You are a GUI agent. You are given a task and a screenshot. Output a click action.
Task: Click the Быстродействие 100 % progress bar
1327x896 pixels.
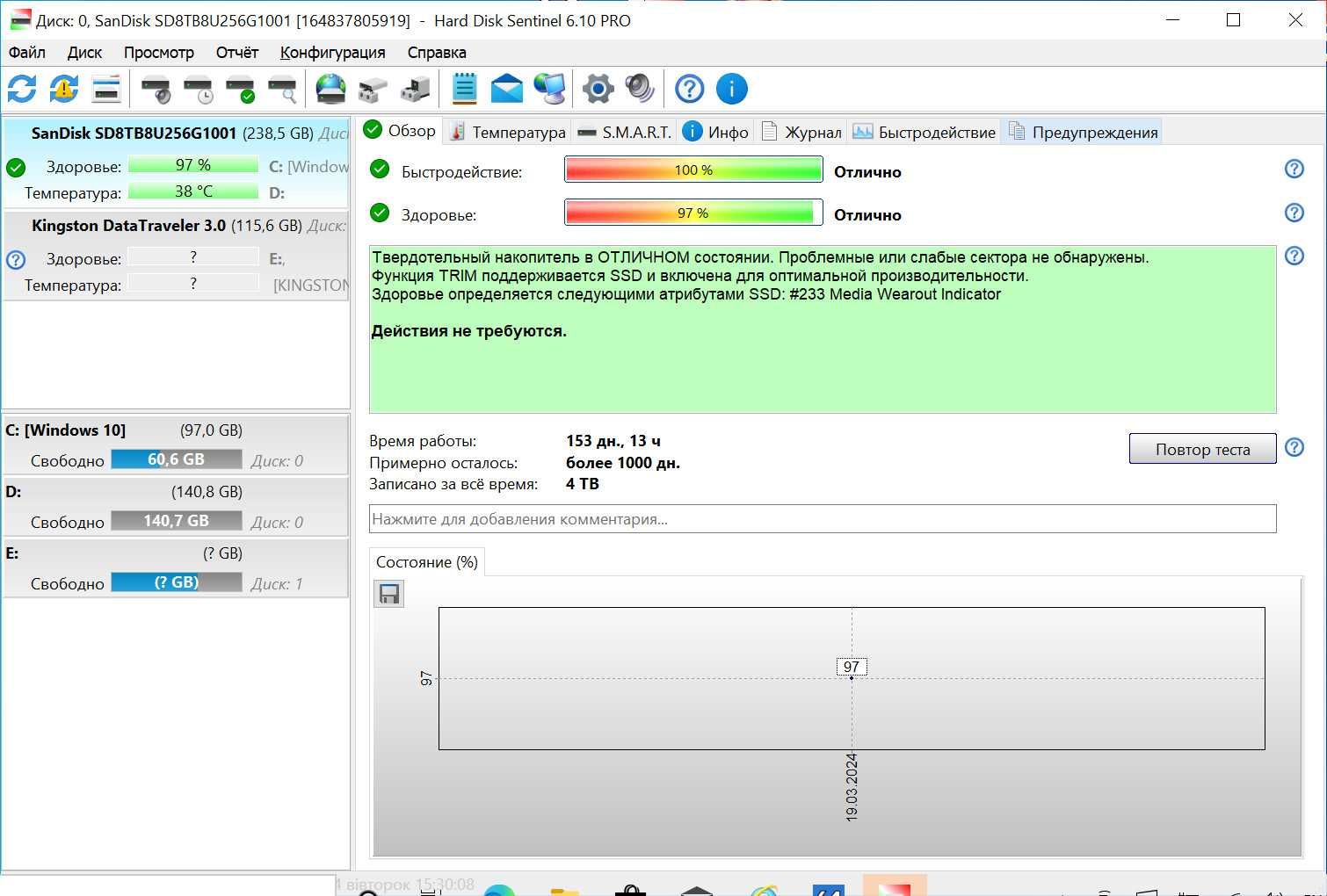[693, 170]
